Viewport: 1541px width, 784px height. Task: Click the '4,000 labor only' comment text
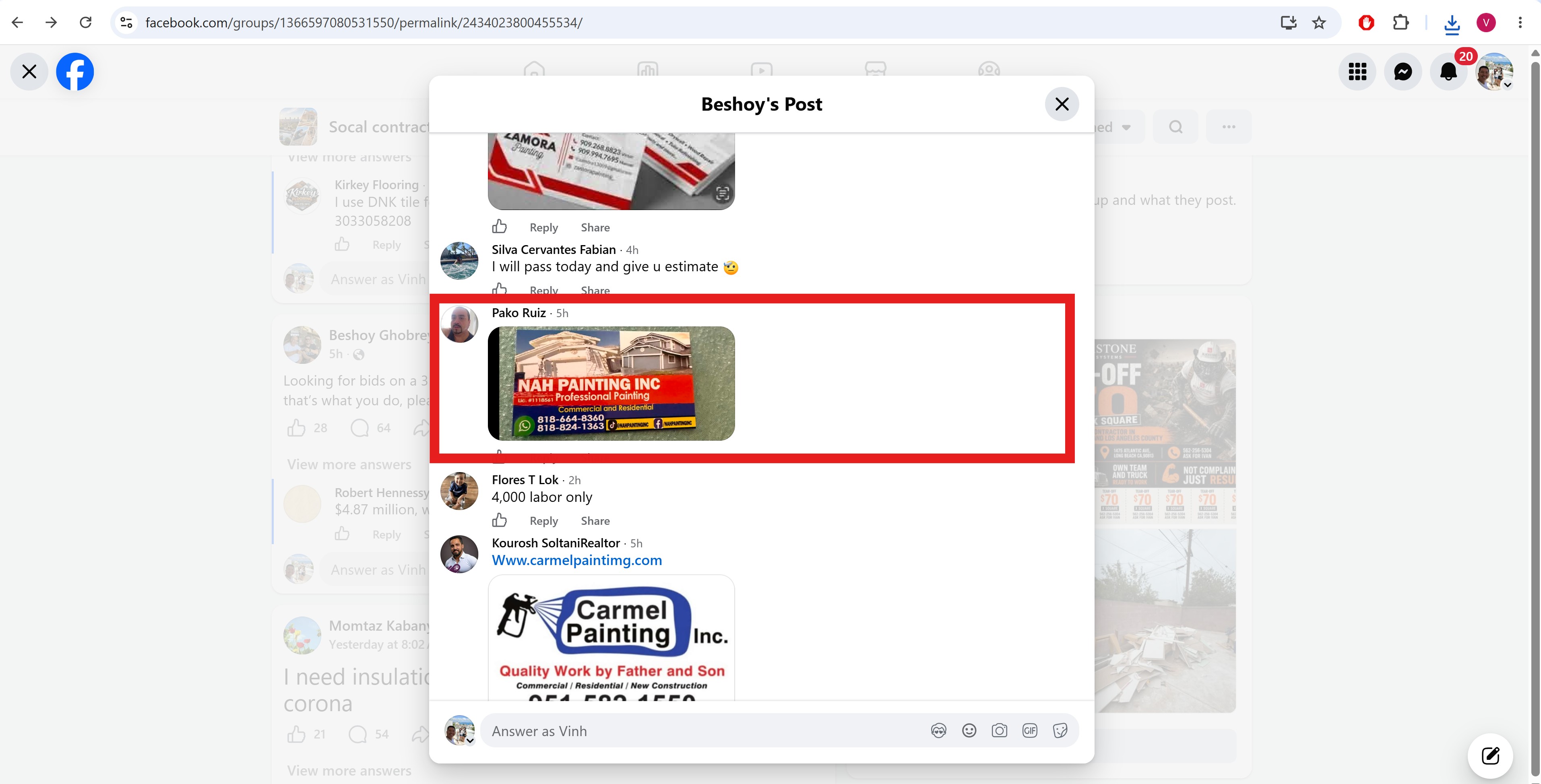pyautogui.click(x=542, y=497)
